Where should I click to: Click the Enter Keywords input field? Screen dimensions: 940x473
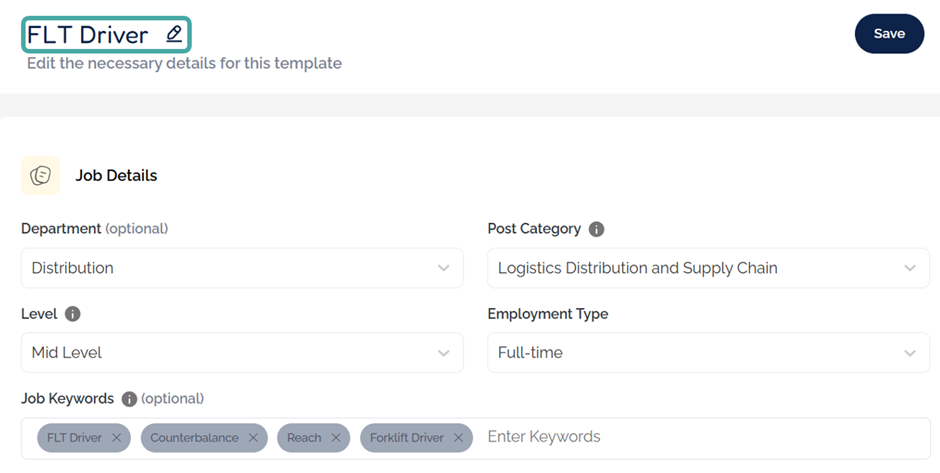(x=700, y=437)
